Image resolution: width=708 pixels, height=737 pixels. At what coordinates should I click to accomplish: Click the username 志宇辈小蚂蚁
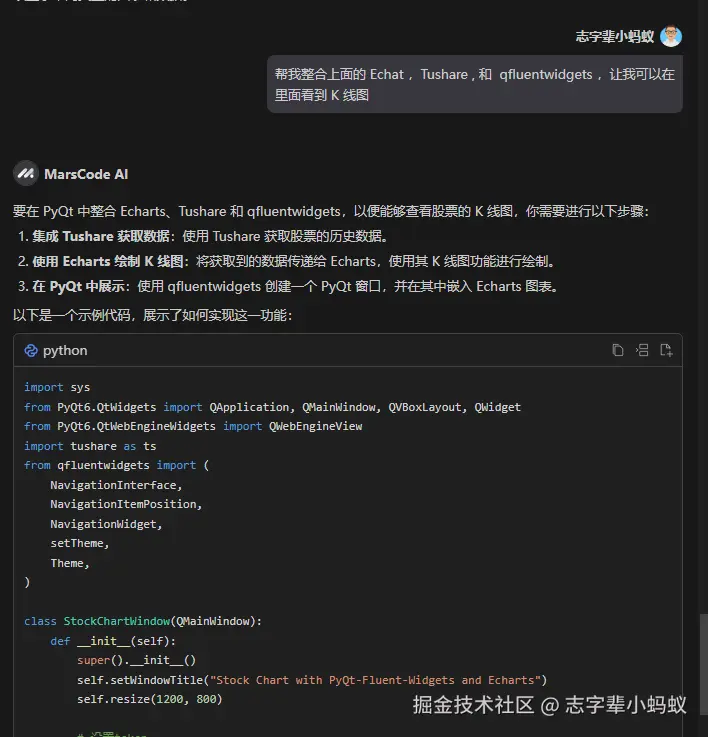point(614,37)
